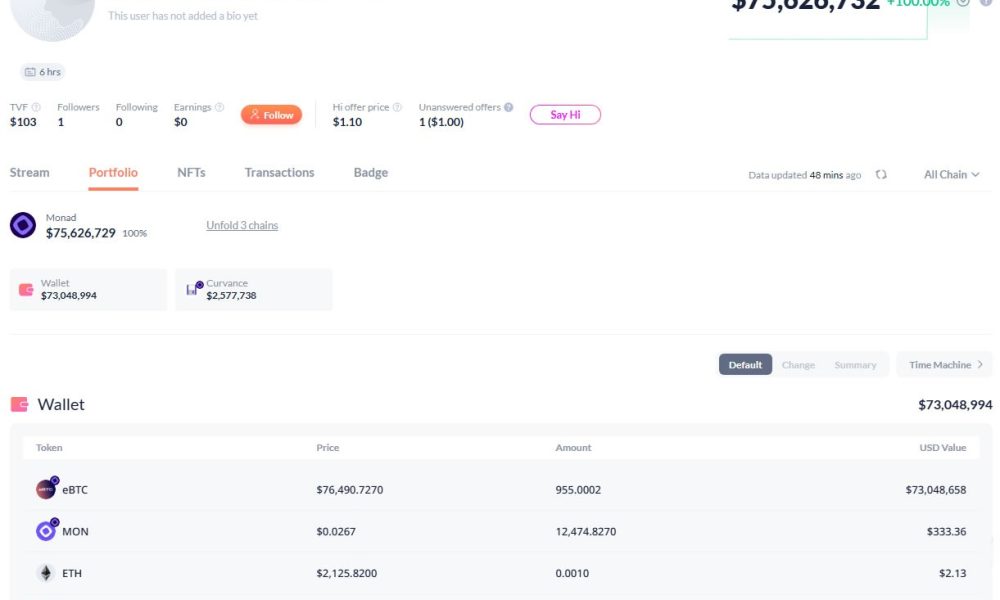Click the 6 hrs age badge
Viewport: 1000px width, 600px height.
point(43,72)
